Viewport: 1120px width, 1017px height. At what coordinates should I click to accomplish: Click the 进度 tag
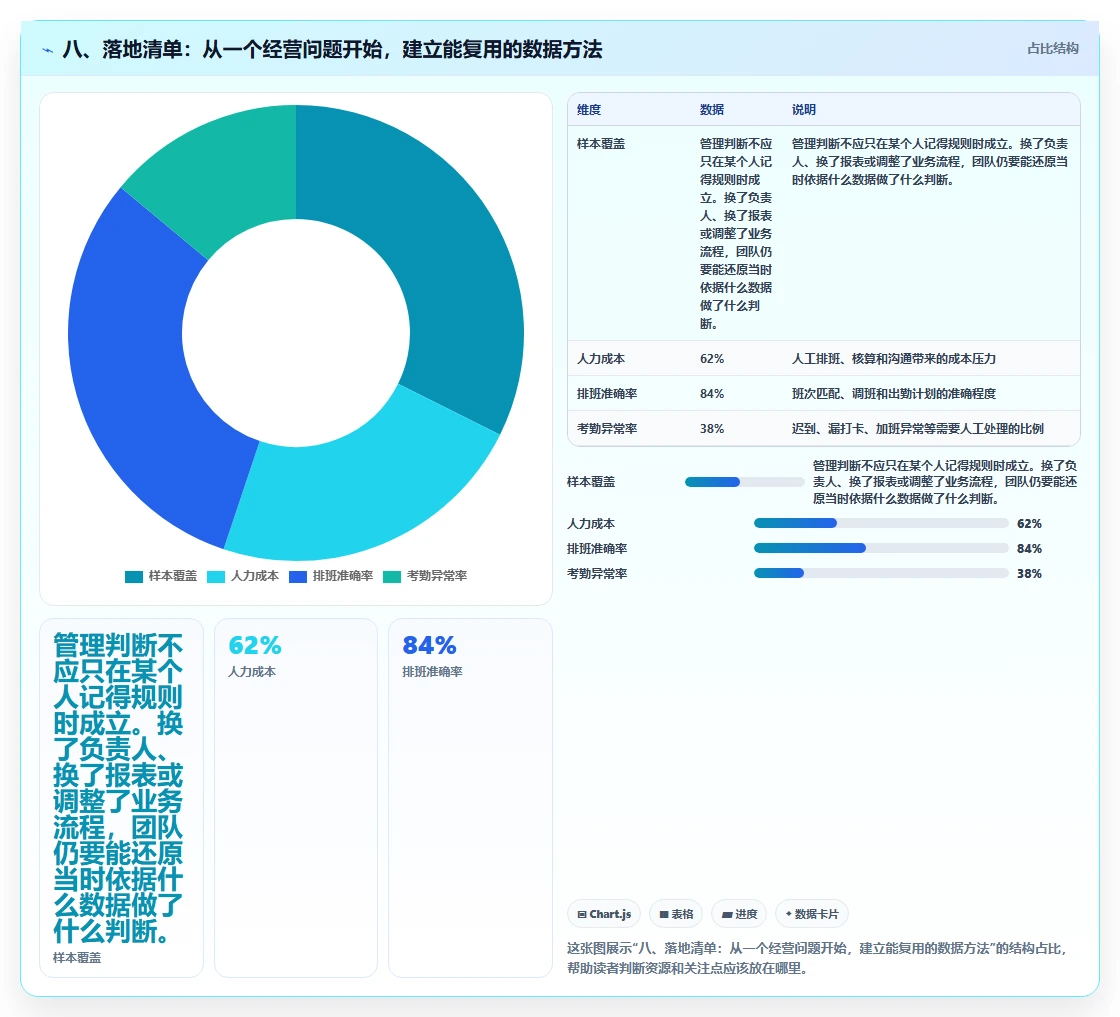click(739, 914)
